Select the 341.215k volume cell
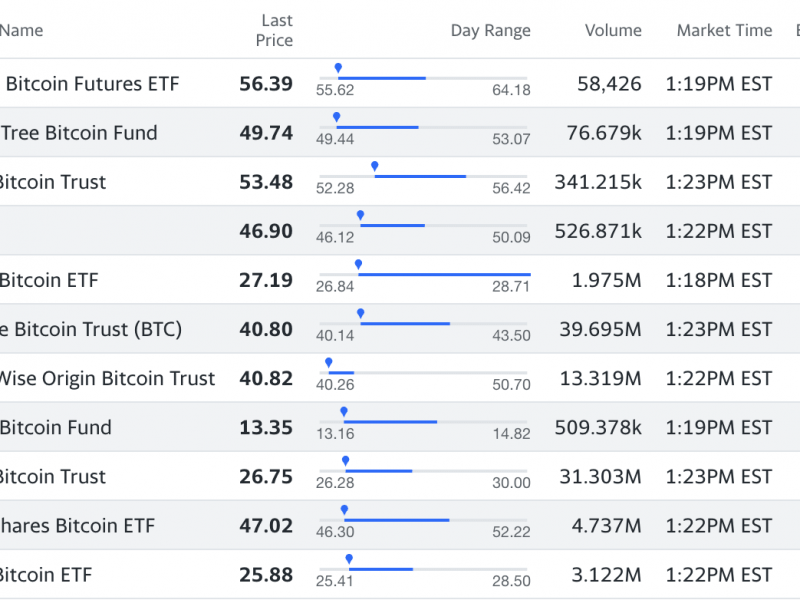800x600 pixels. tap(598, 182)
